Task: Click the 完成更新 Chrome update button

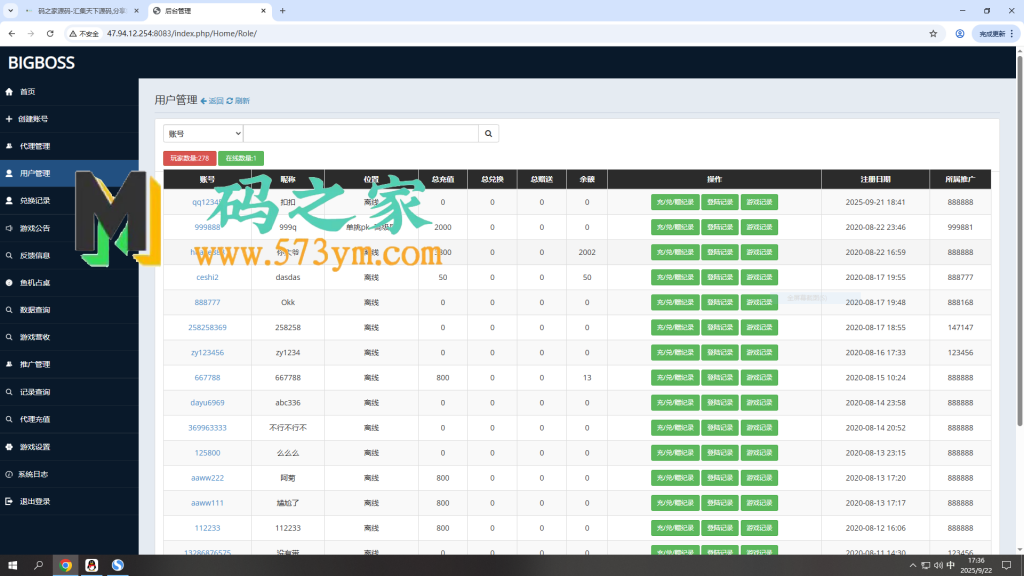Action: [x=995, y=33]
